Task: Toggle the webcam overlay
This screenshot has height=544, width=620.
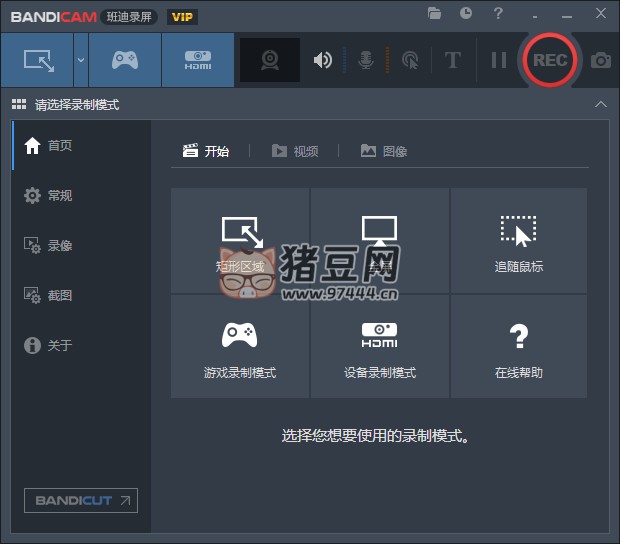Action: pos(270,60)
